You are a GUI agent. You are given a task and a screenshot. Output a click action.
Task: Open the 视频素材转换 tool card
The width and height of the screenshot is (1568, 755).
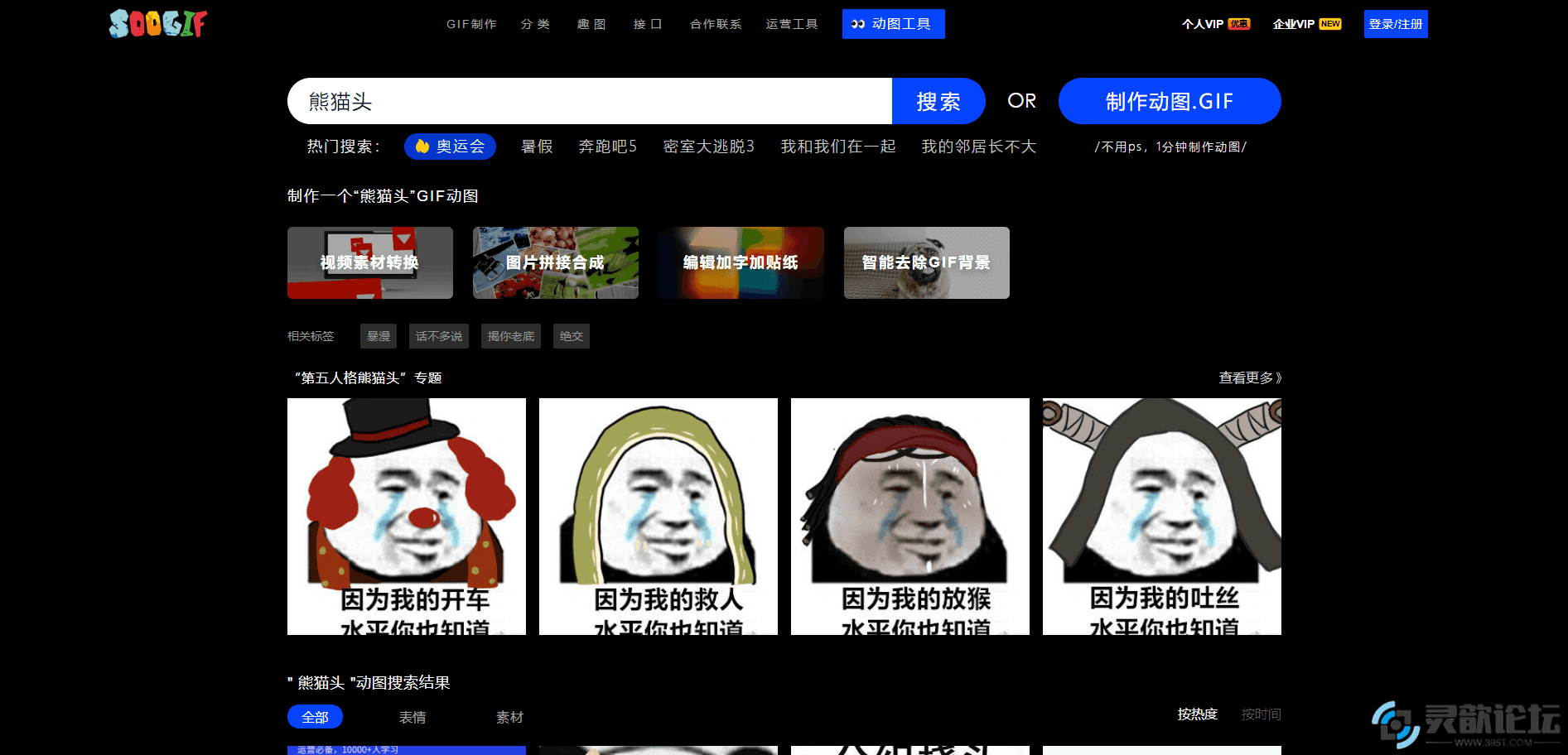tap(370, 262)
